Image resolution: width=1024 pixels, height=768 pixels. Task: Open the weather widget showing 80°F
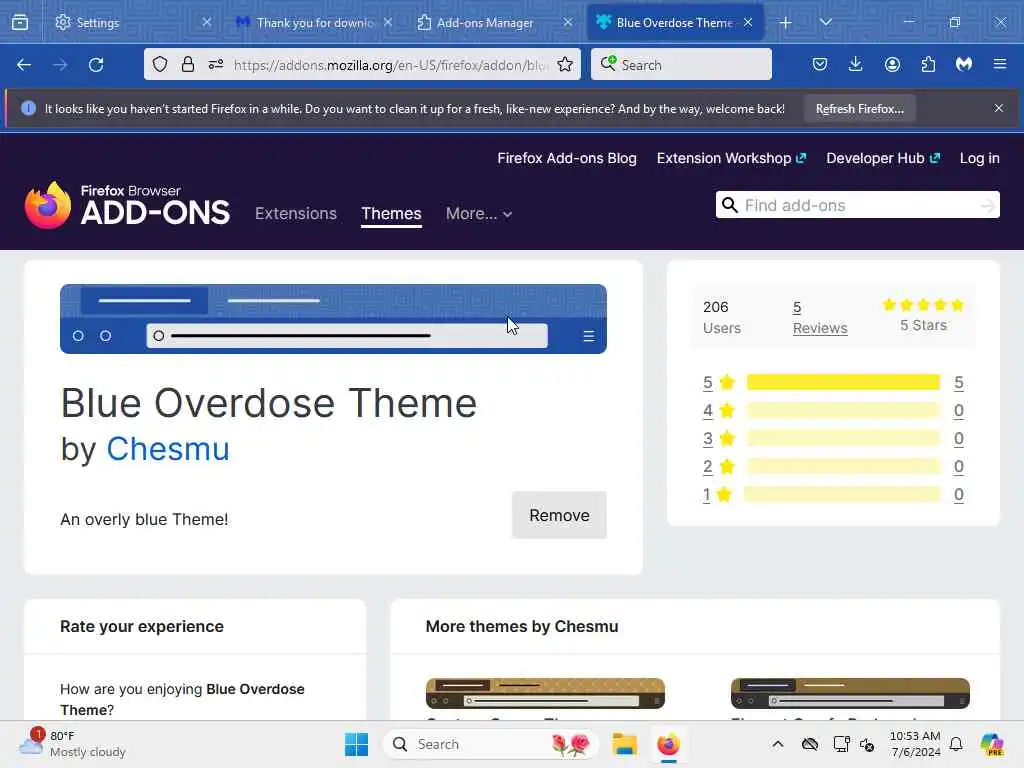tap(72, 744)
